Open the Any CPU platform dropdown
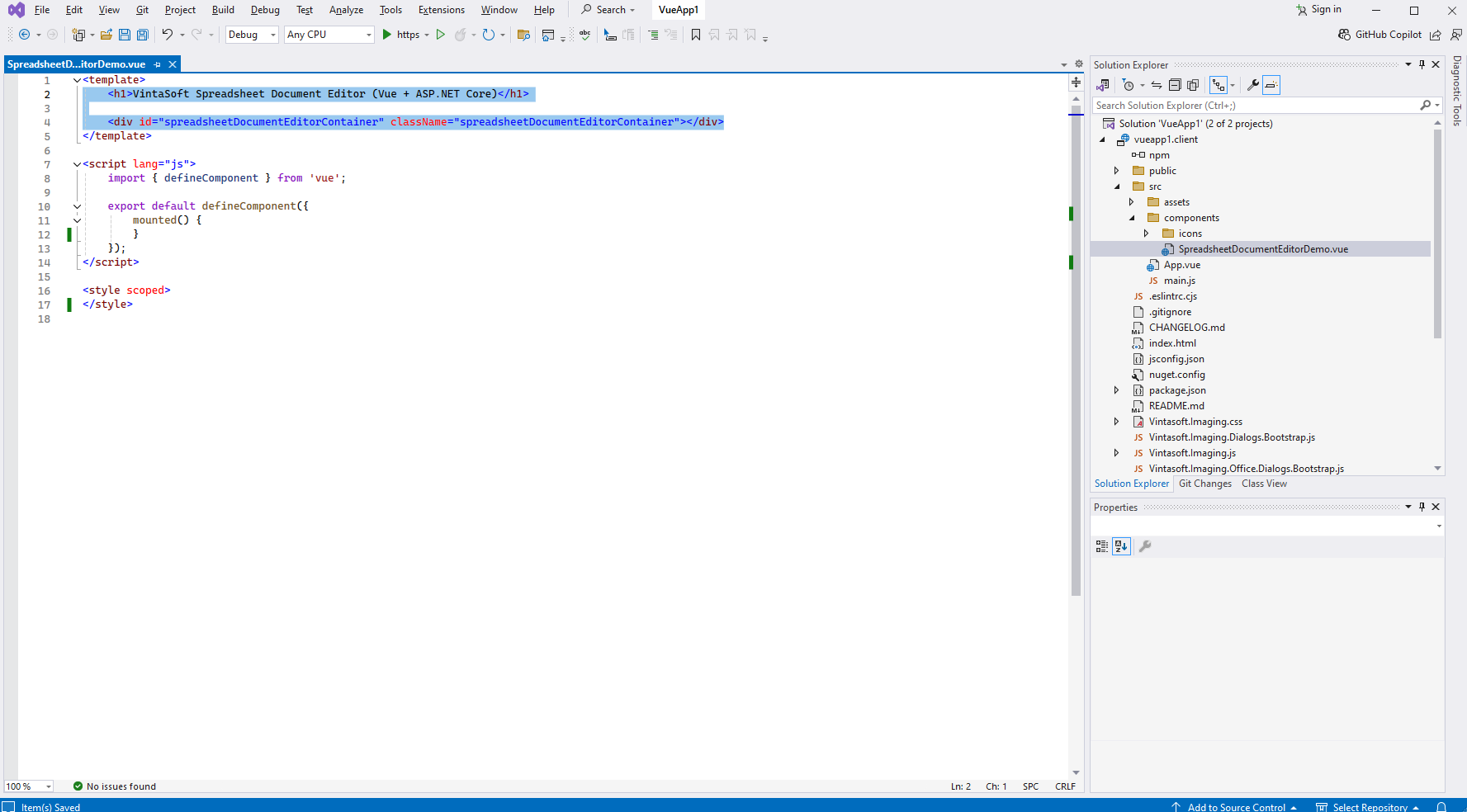The height and width of the screenshot is (812, 1467). pyautogui.click(x=329, y=35)
